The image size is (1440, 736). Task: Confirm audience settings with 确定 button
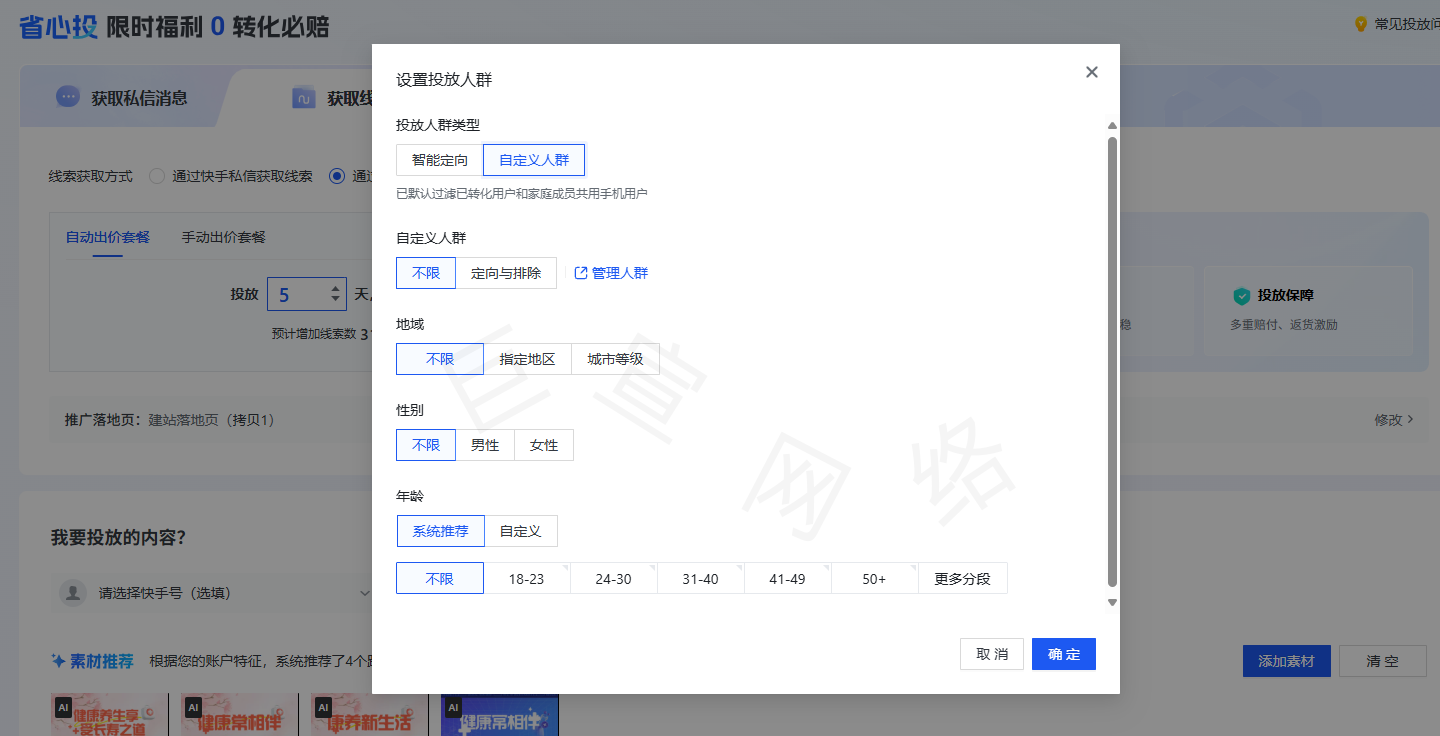click(1063, 653)
